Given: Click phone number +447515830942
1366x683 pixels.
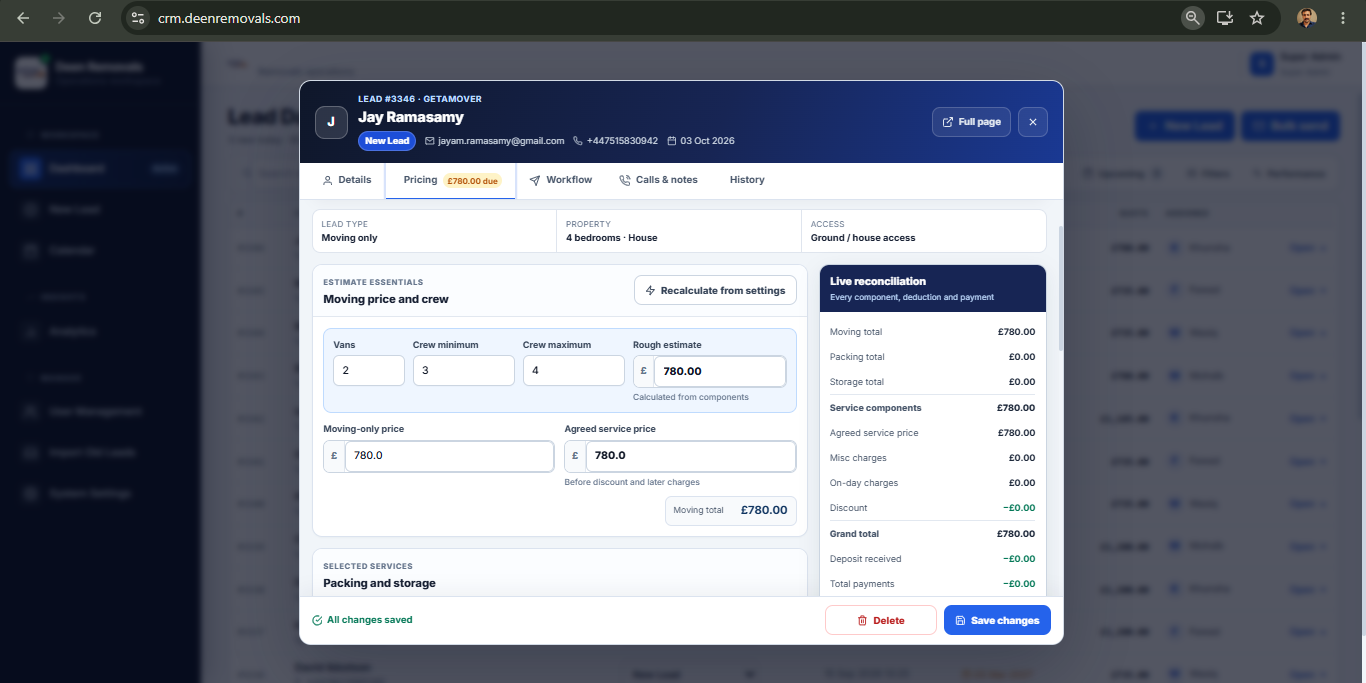Looking at the screenshot, I should [615, 141].
